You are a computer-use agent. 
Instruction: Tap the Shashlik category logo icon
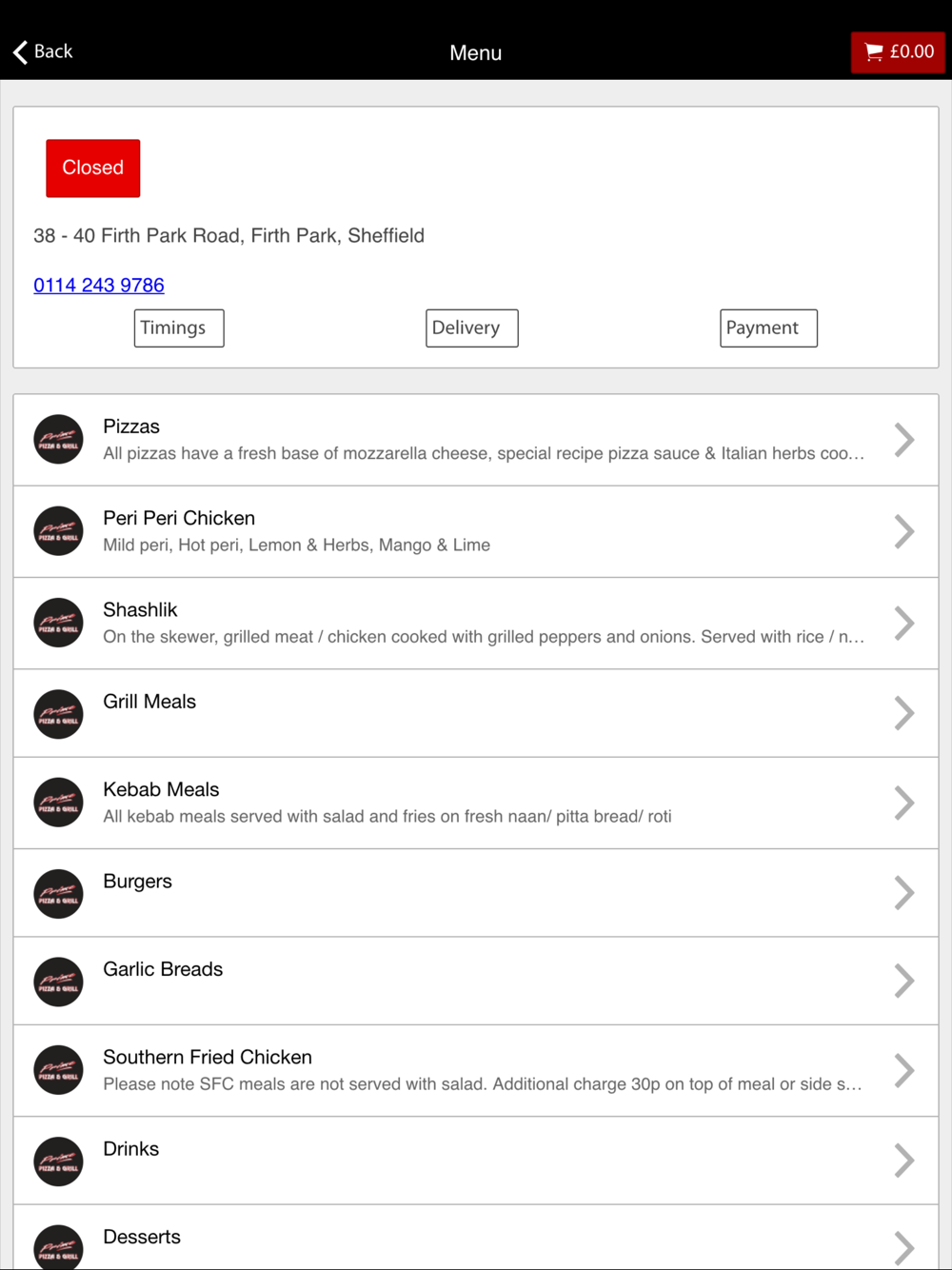point(58,623)
